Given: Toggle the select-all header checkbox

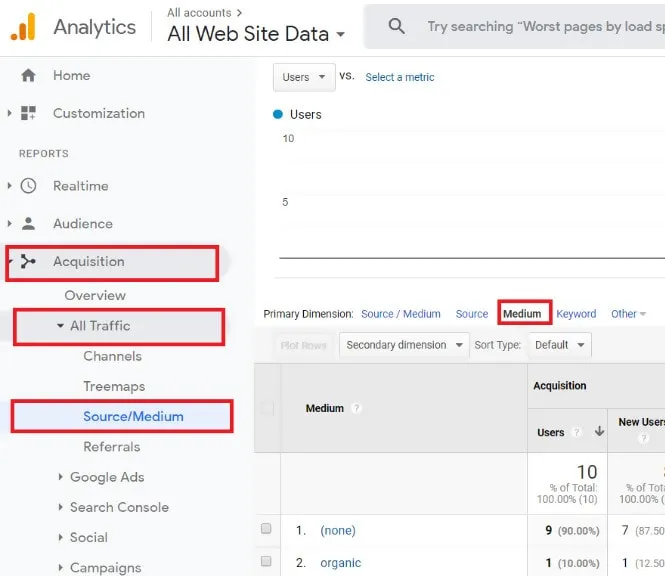Looking at the screenshot, I should click(x=267, y=408).
